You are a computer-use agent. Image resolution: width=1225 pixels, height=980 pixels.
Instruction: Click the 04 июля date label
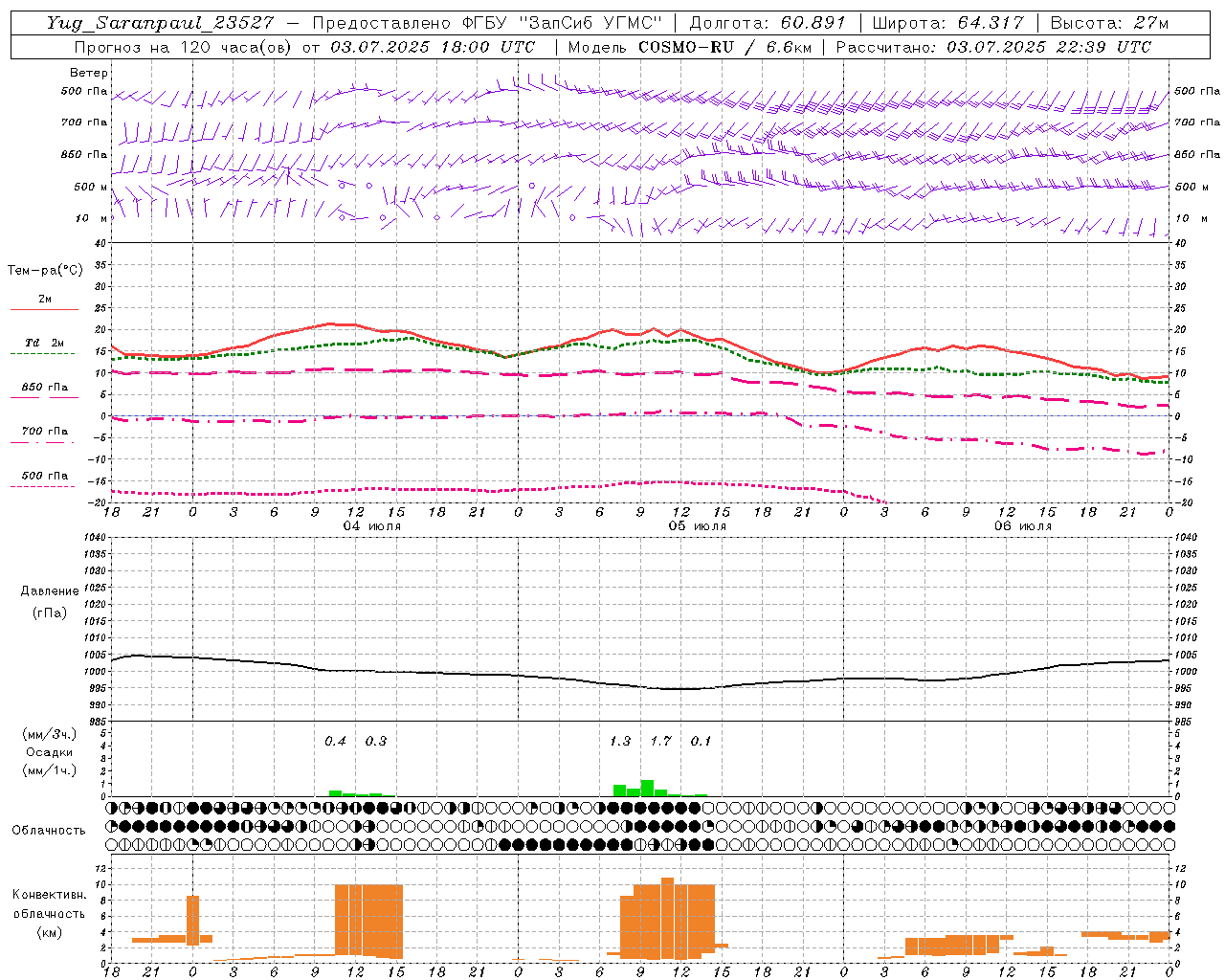(372, 526)
